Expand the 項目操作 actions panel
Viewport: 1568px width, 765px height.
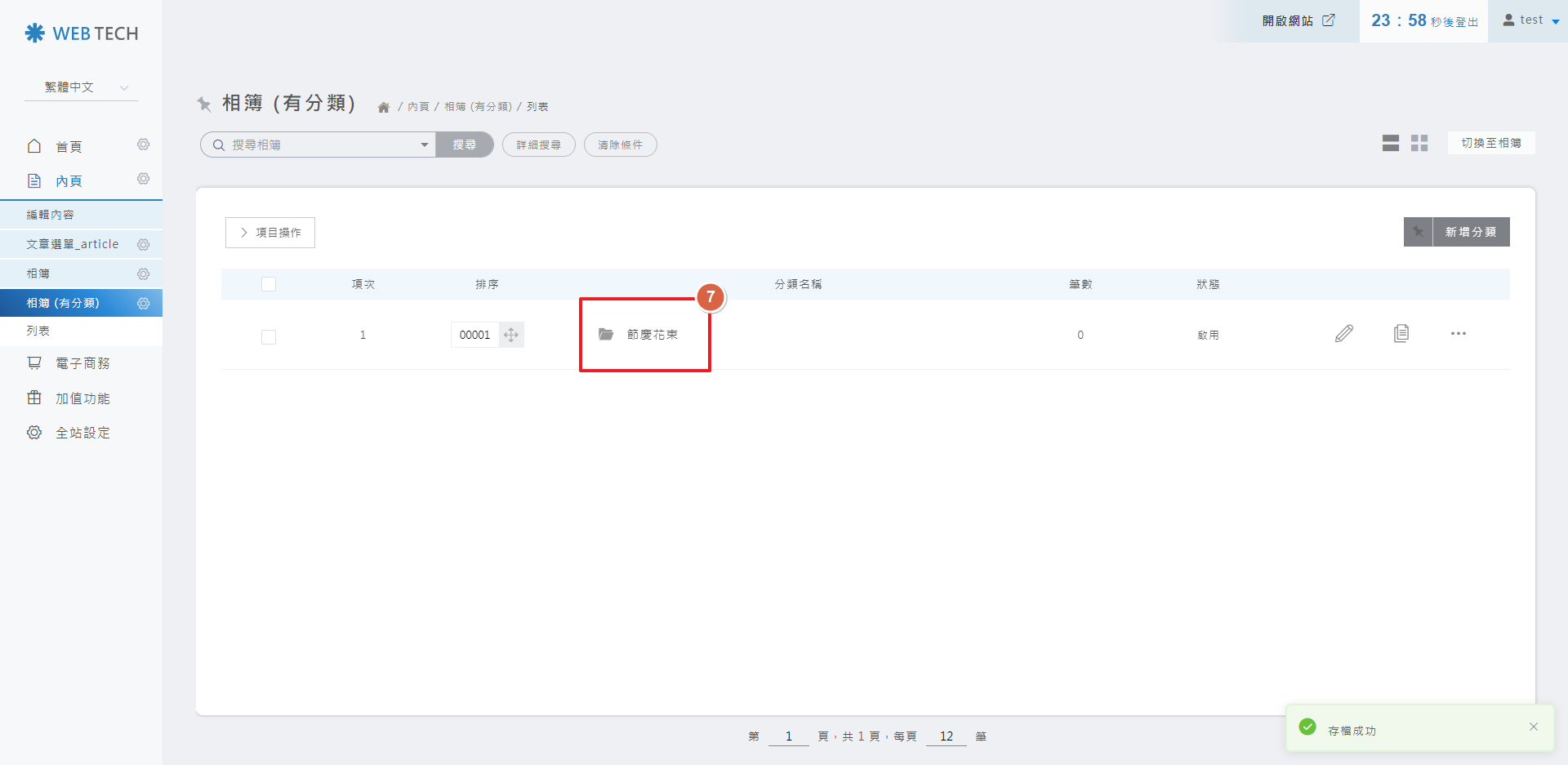point(270,233)
